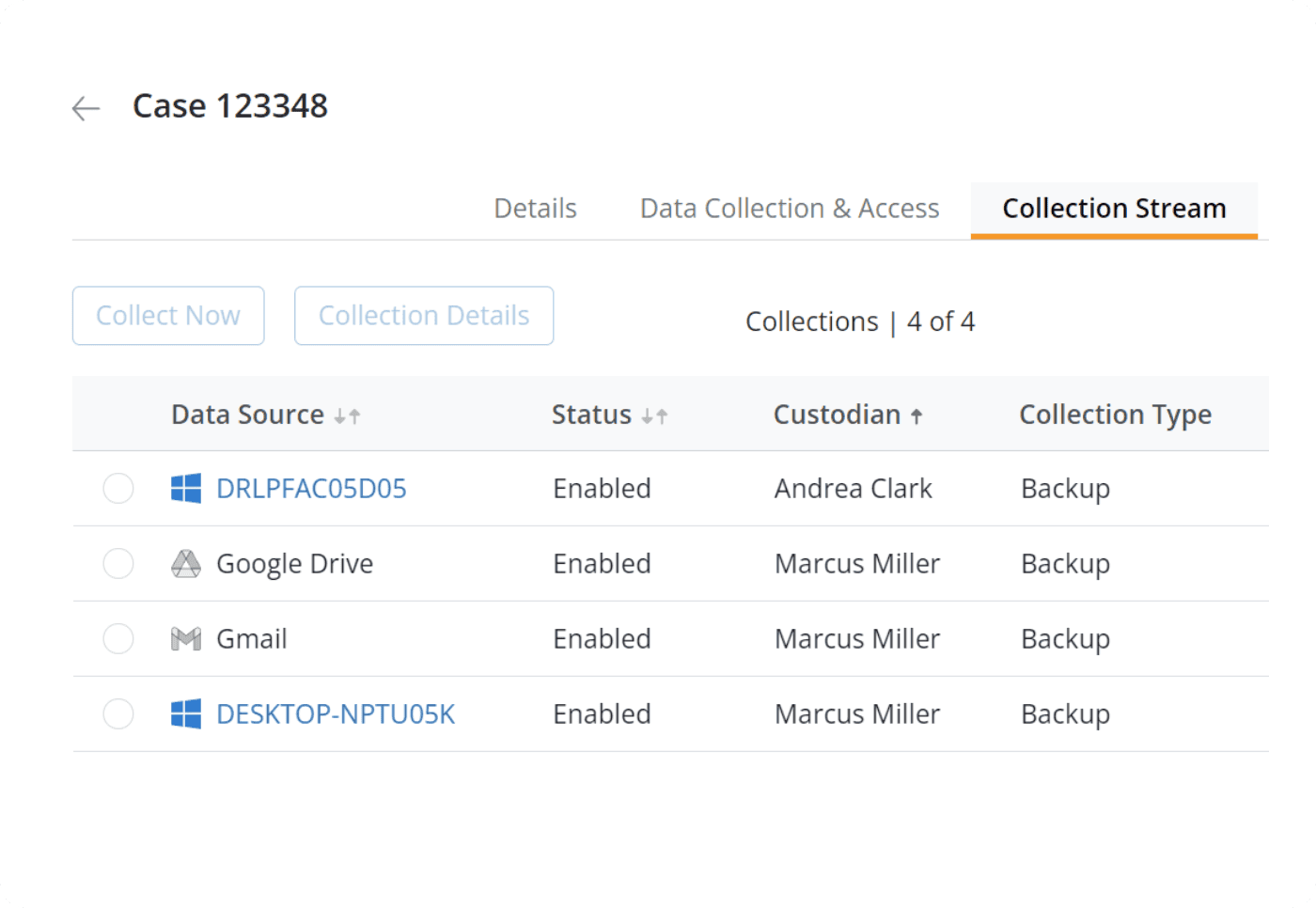This screenshot has width=1316, height=908.
Task: Switch to the Details tab
Action: click(x=535, y=209)
